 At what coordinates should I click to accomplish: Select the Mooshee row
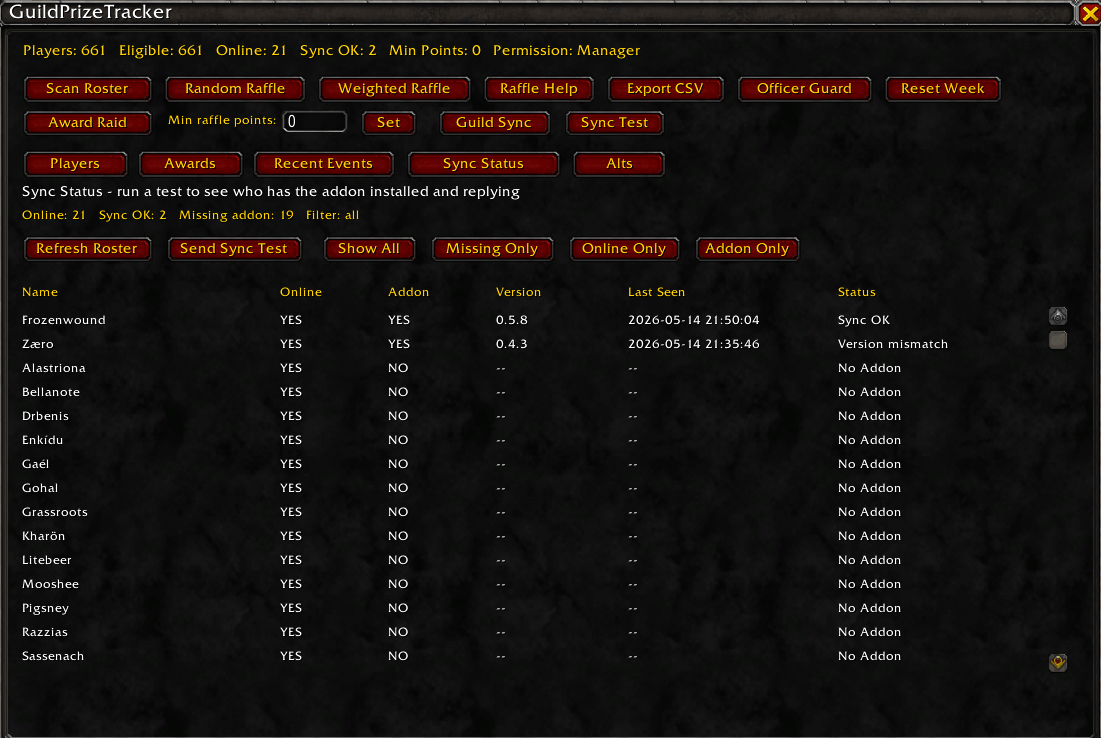point(530,584)
